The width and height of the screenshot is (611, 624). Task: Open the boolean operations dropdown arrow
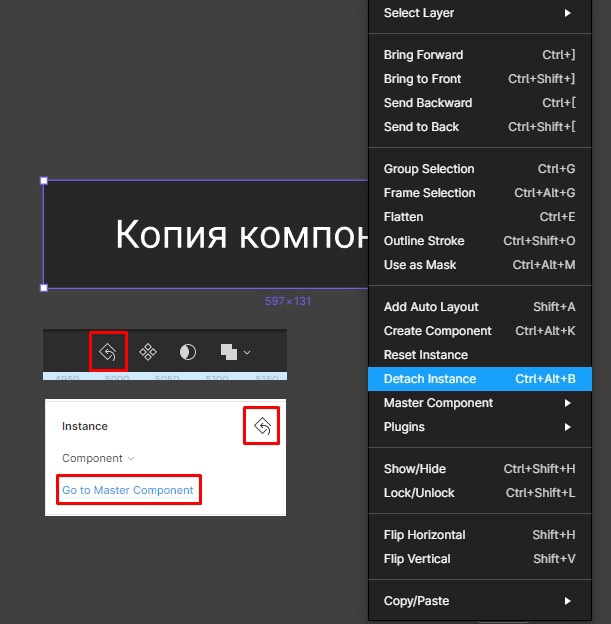[247, 352]
